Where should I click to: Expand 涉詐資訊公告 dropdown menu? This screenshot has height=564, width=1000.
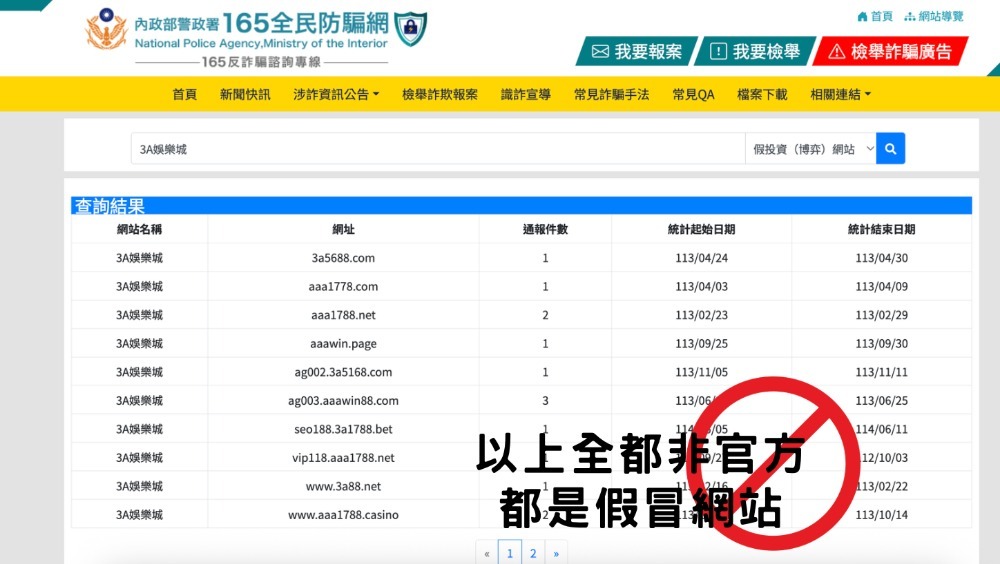tap(336, 94)
